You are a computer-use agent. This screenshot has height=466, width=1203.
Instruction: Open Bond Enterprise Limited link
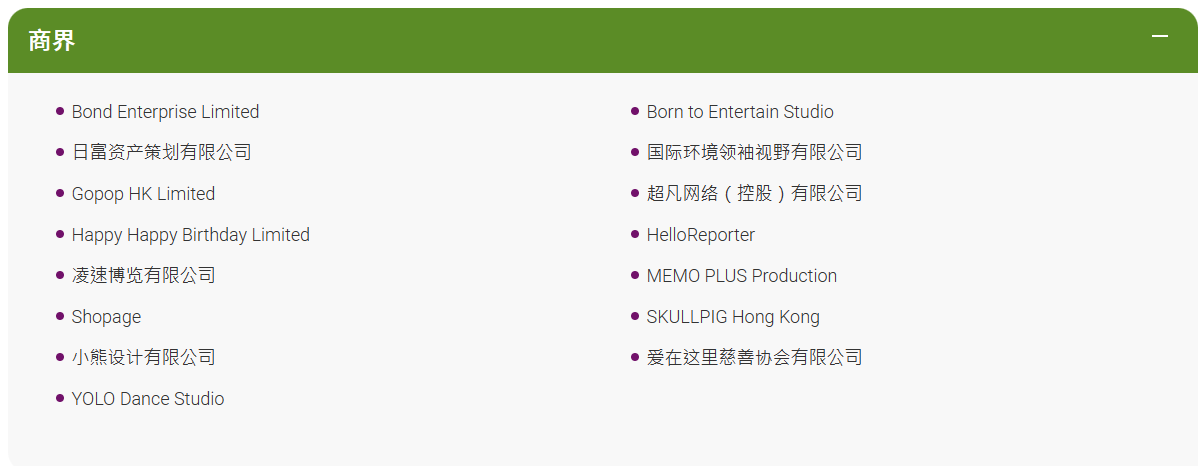coord(165,112)
